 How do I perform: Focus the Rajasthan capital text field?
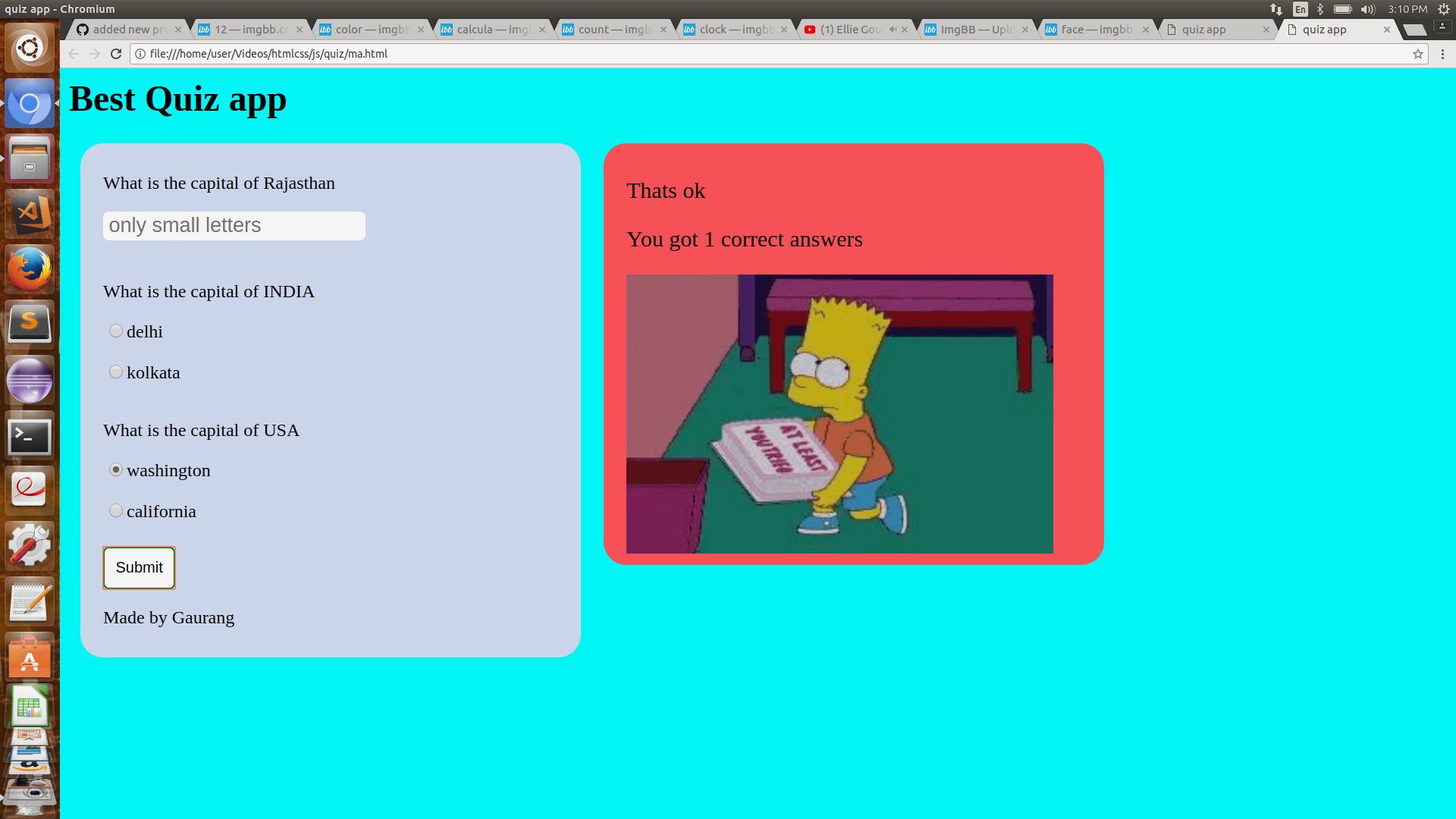tap(234, 226)
